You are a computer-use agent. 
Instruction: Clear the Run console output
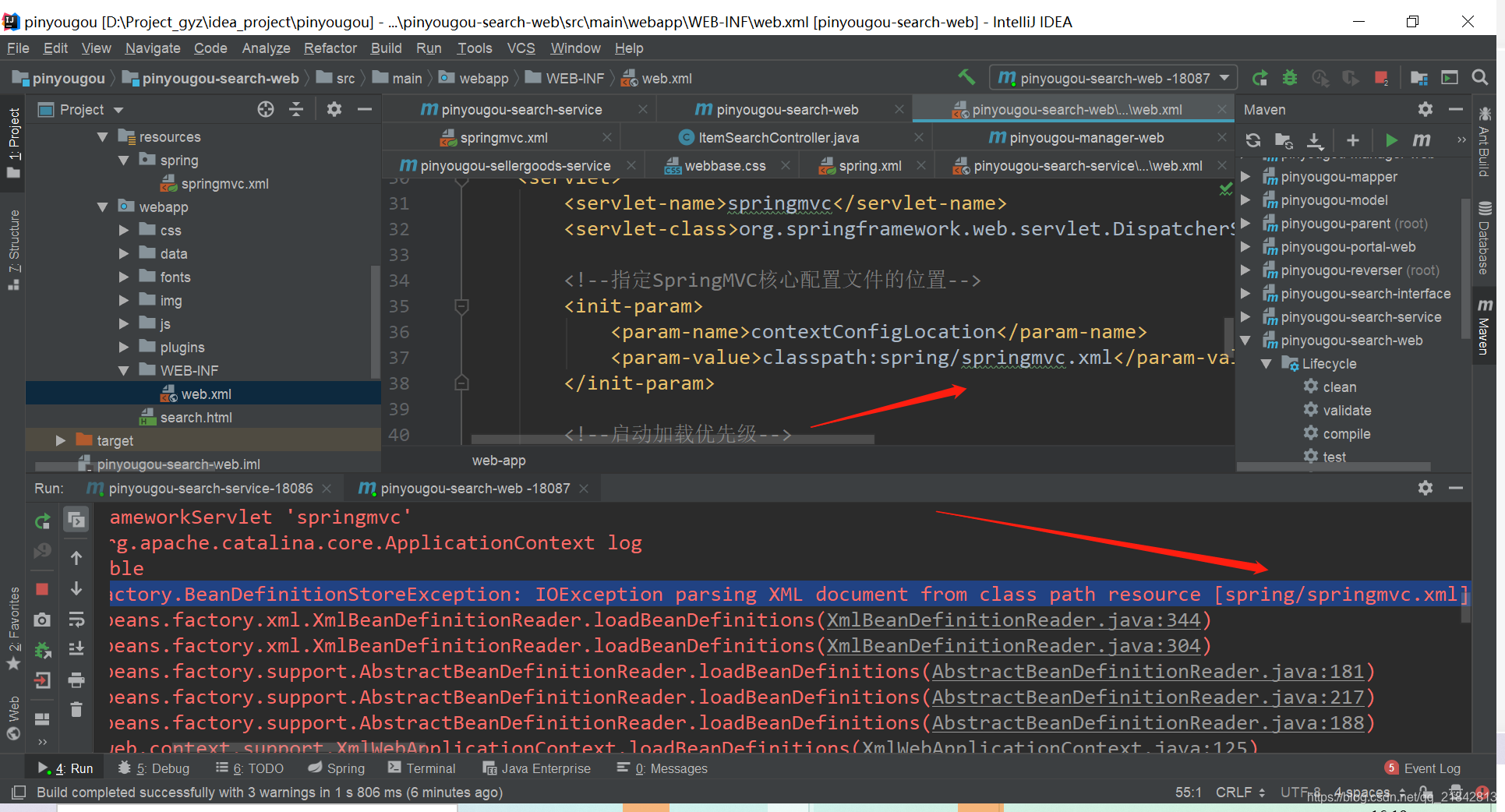pyautogui.click(x=76, y=709)
